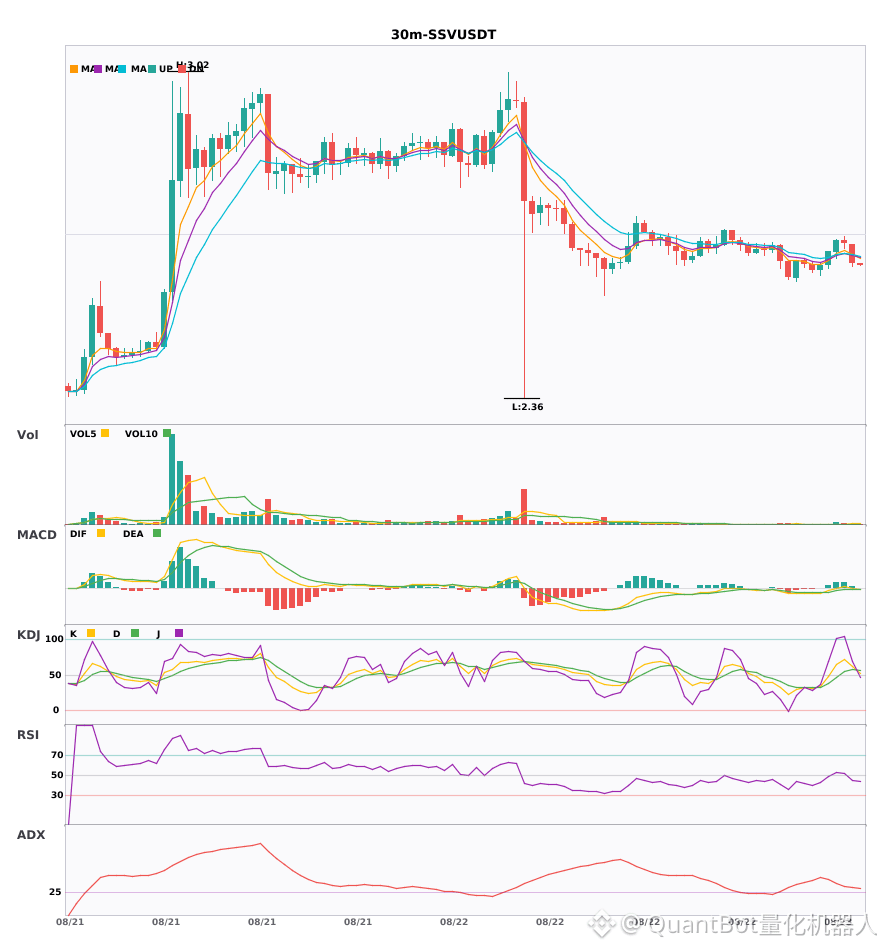Click the VOL5 legend text

coord(83,434)
